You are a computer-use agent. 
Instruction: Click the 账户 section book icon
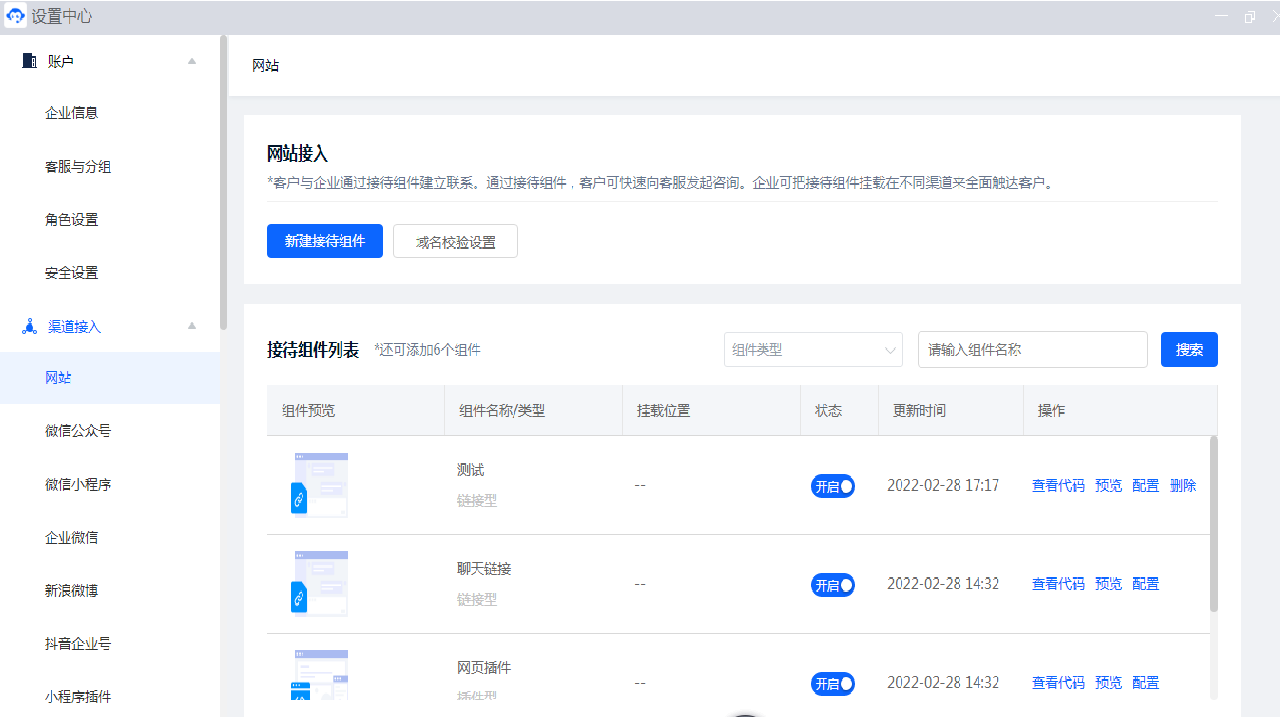pyautogui.click(x=28, y=60)
